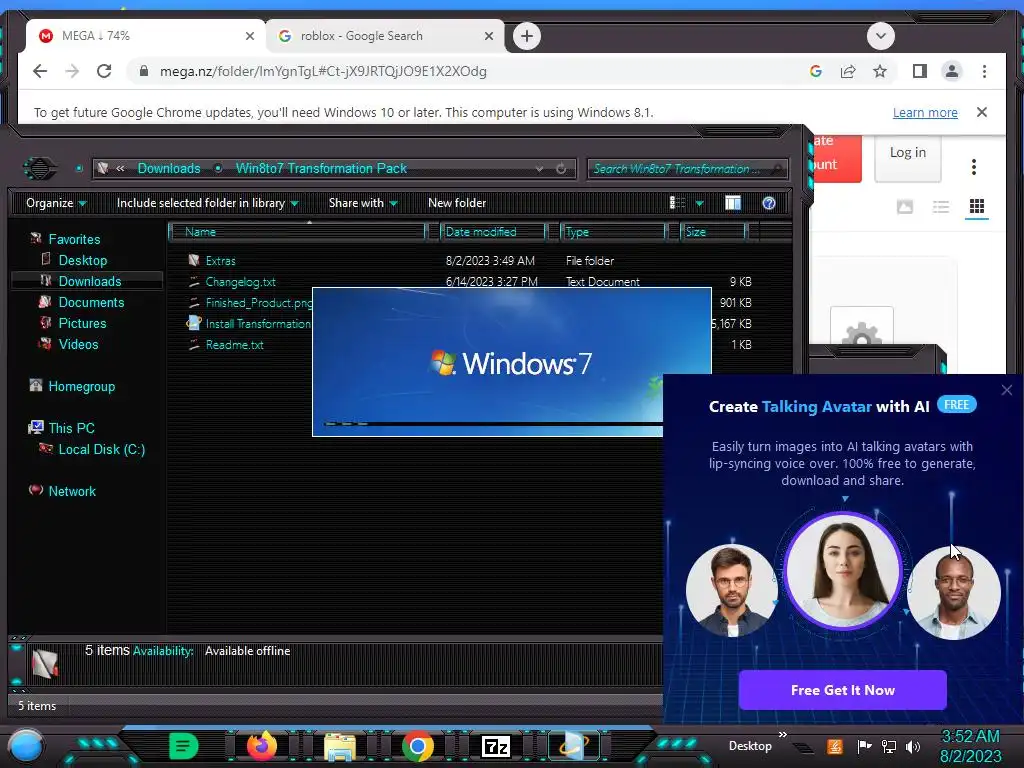
Task: Sort files by Size column
Action: [x=713, y=232]
